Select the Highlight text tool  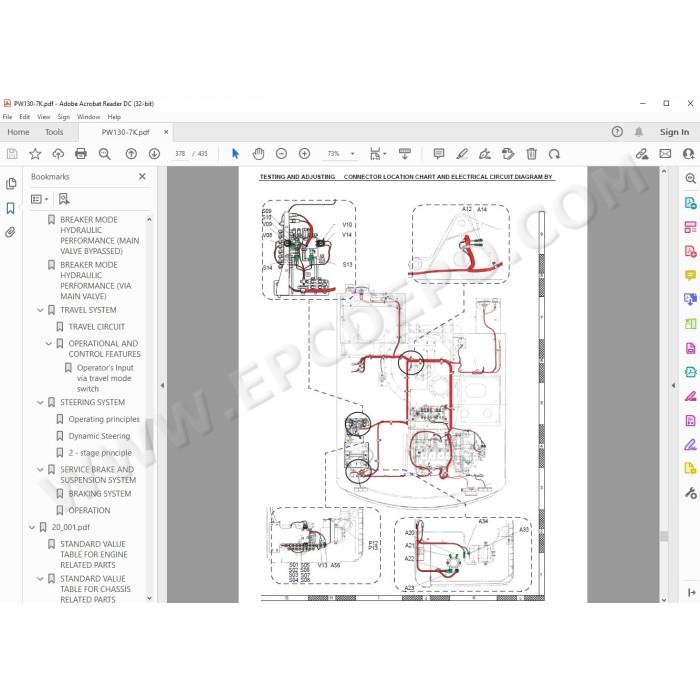pyautogui.click(x=462, y=154)
